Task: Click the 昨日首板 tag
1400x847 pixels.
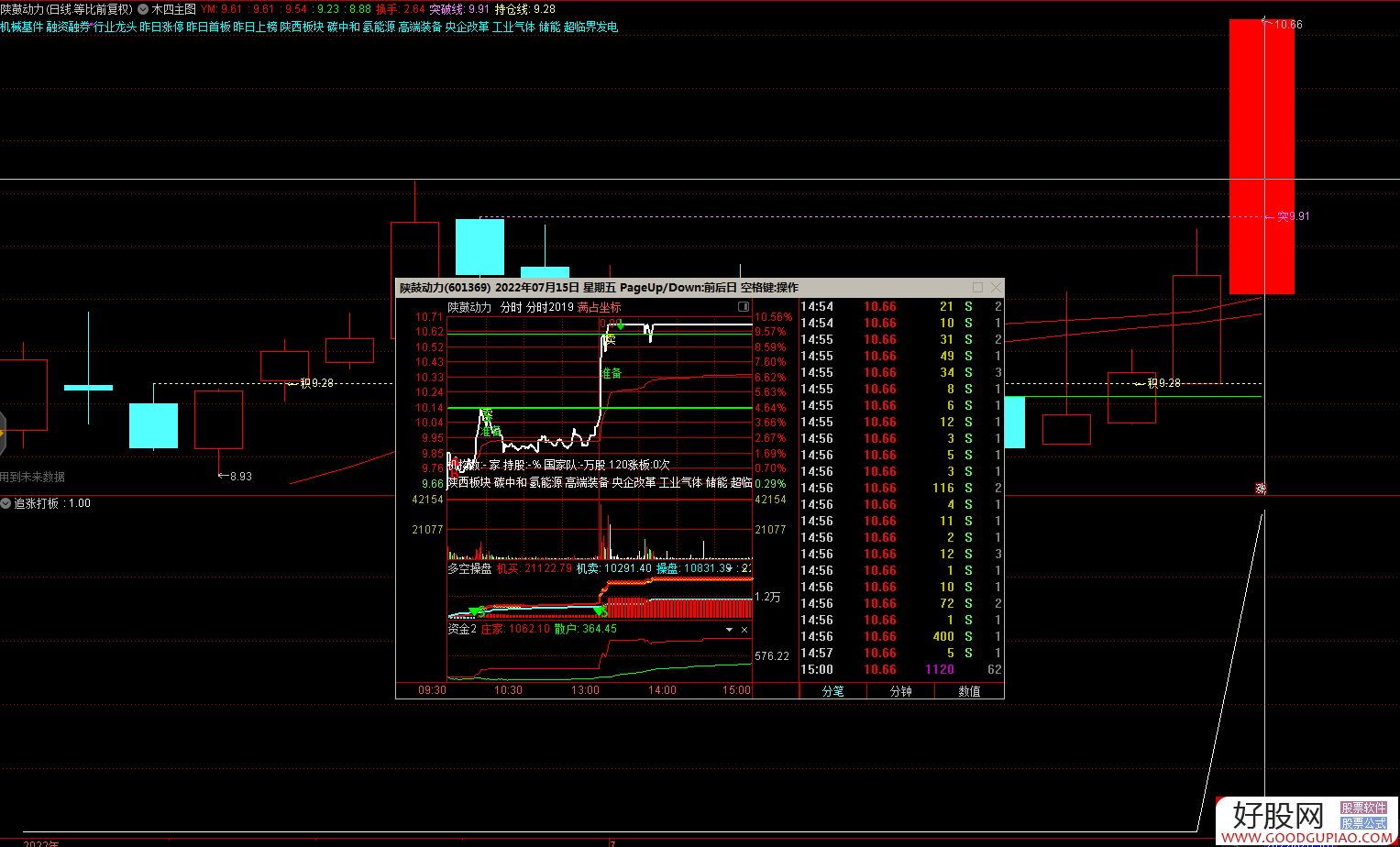Action: pos(208,27)
